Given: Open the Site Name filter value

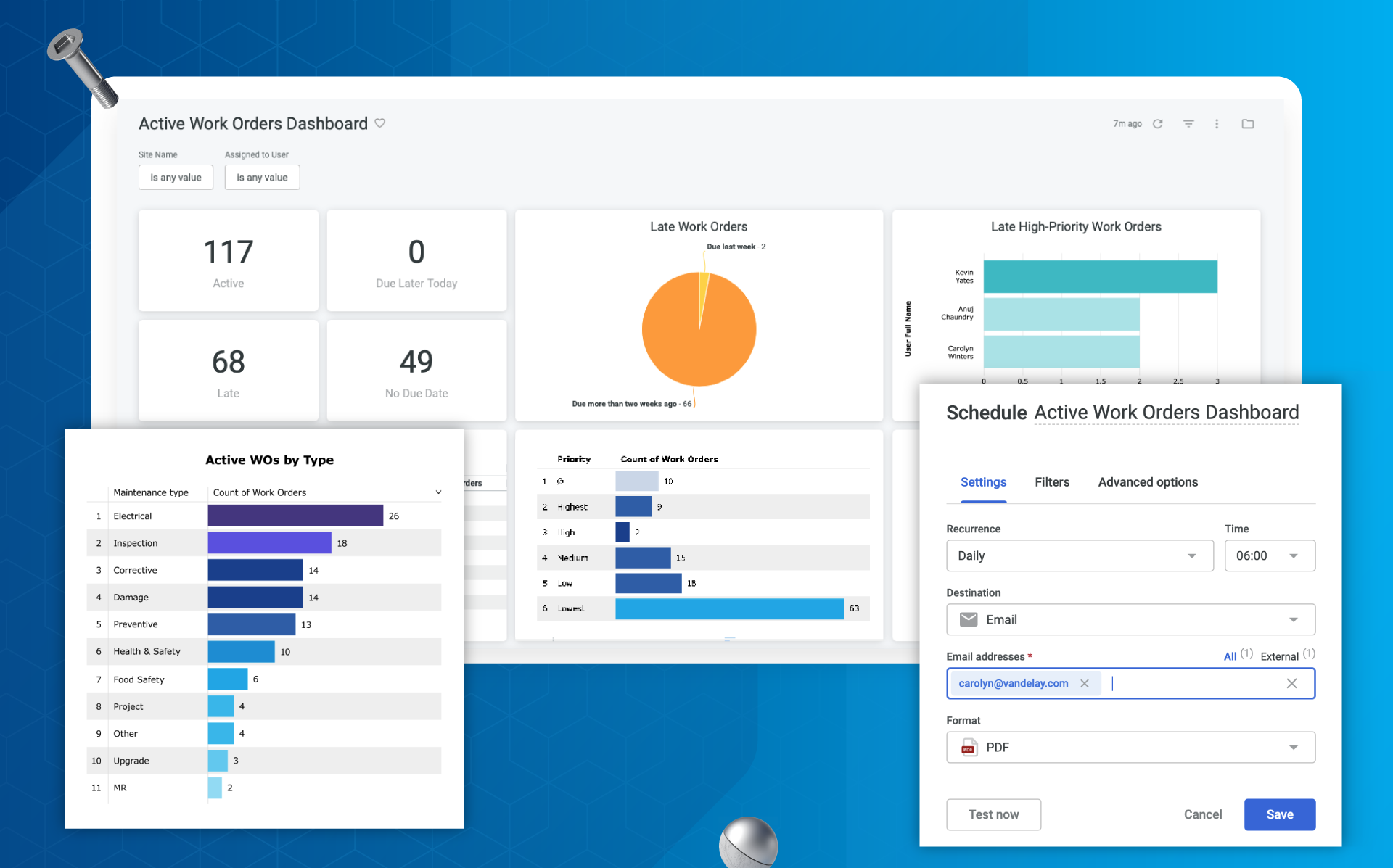Looking at the screenshot, I should click(176, 178).
